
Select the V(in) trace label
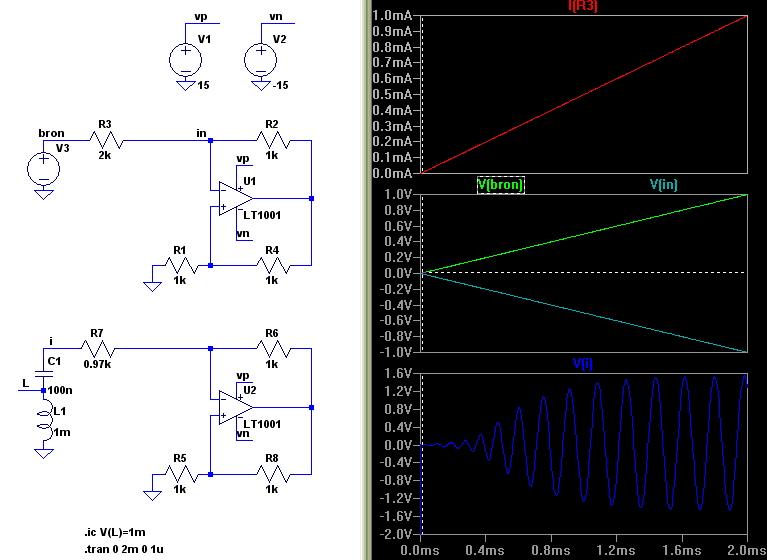[666, 185]
